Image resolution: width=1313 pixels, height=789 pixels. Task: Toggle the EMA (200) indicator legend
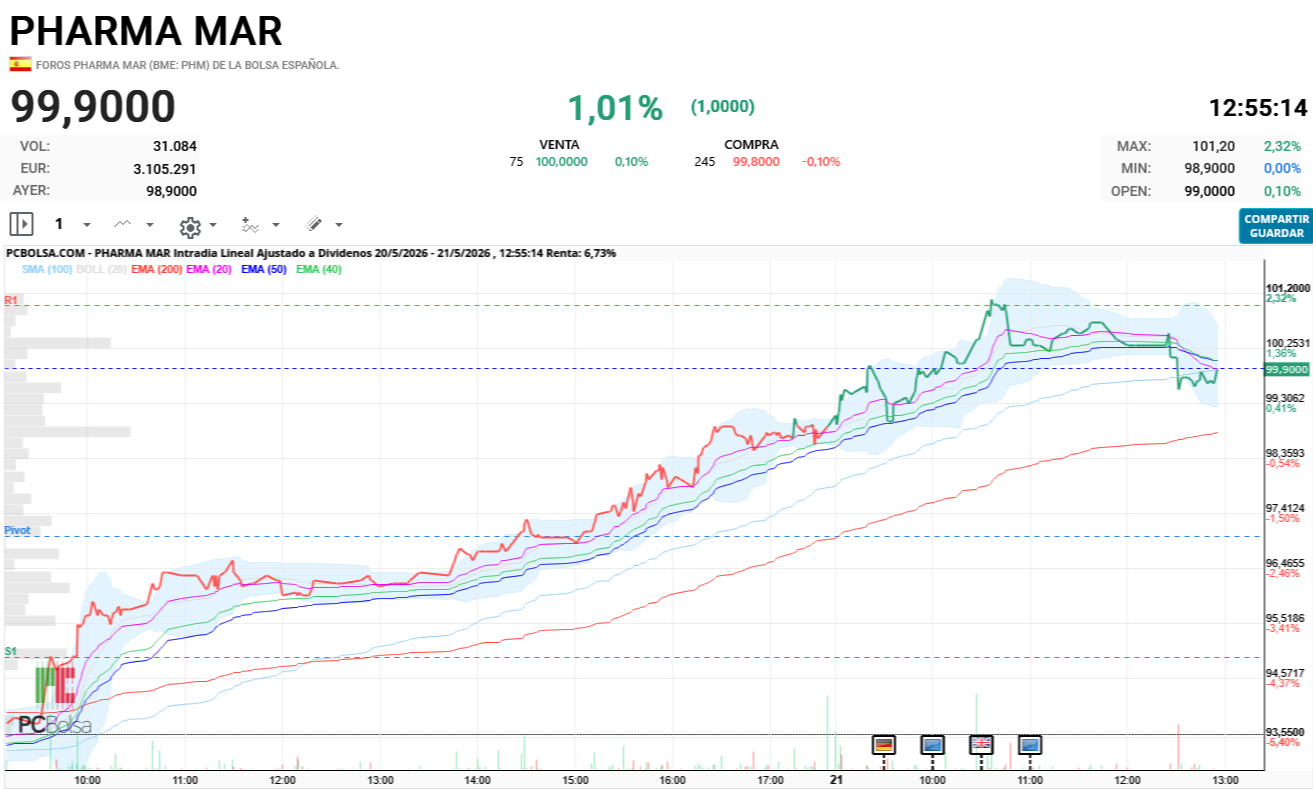(156, 269)
